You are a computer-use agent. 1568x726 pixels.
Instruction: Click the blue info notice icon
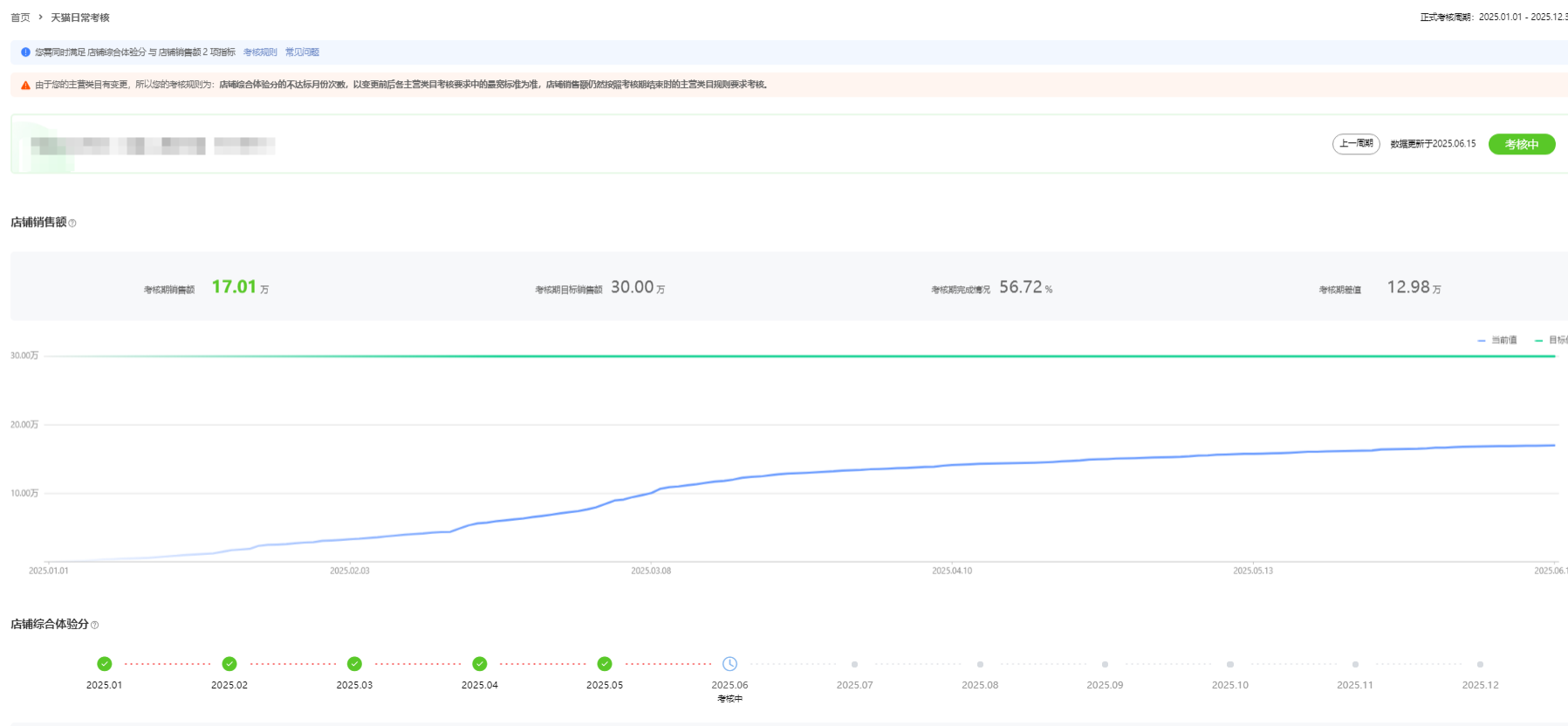25,52
